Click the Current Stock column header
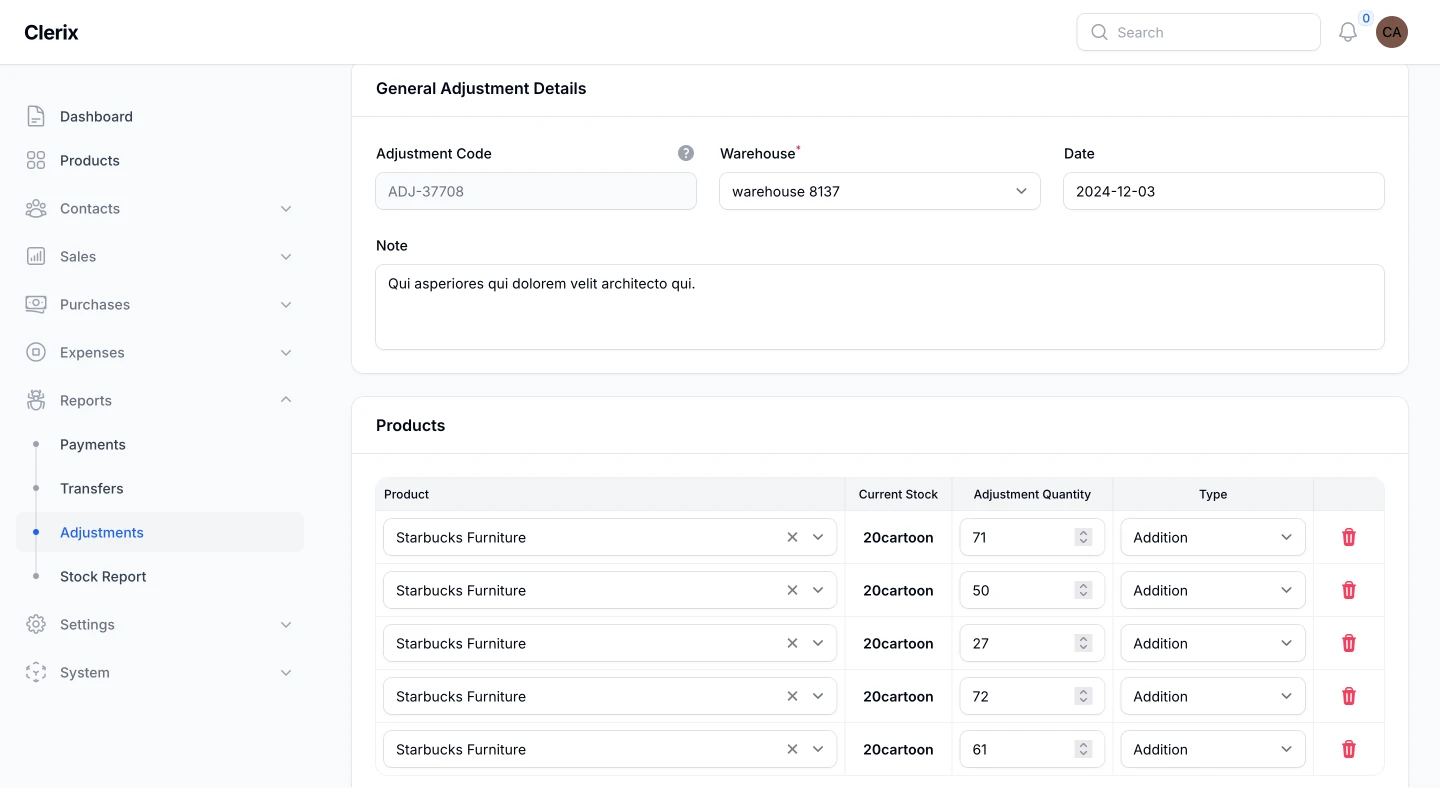Image resolution: width=1440 pixels, height=788 pixels. pos(898,494)
